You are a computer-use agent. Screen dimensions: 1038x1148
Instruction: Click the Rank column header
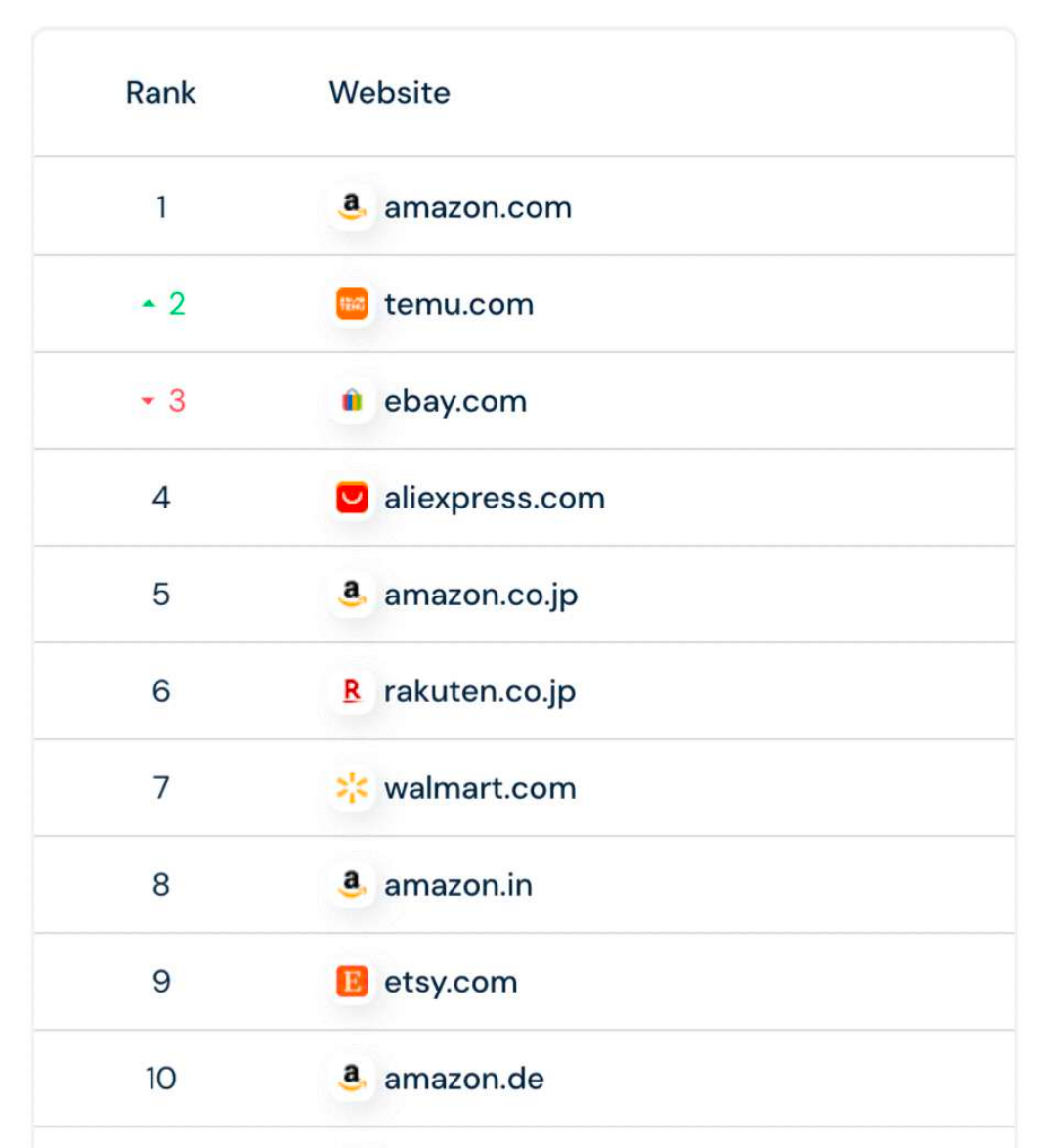point(161,93)
